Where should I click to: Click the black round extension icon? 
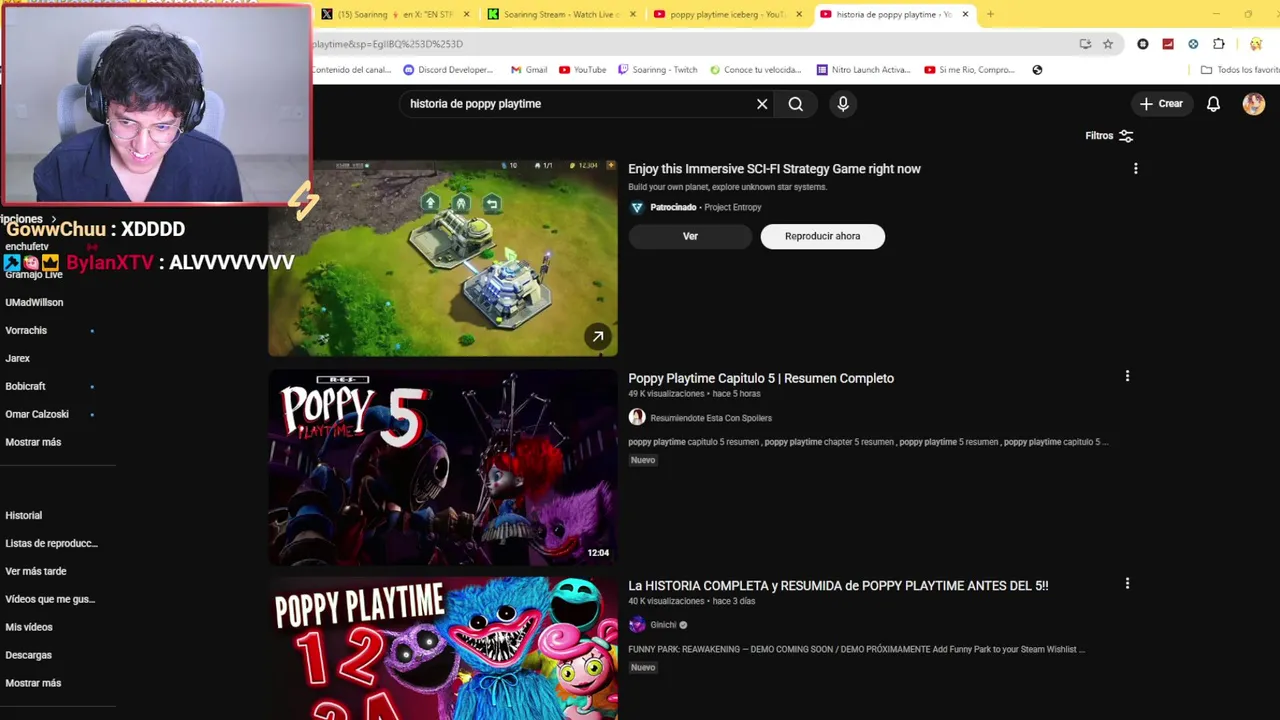pos(1143,44)
